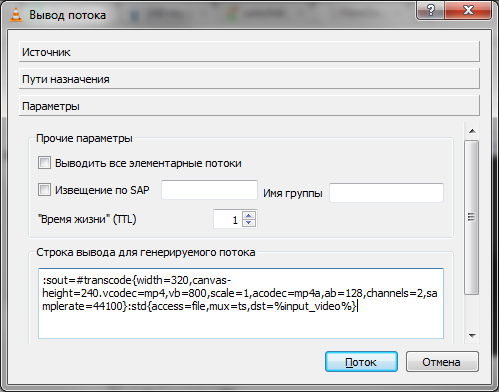Expand the Источник section
The width and height of the screenshot is (499, 392).
coord(249,52)
